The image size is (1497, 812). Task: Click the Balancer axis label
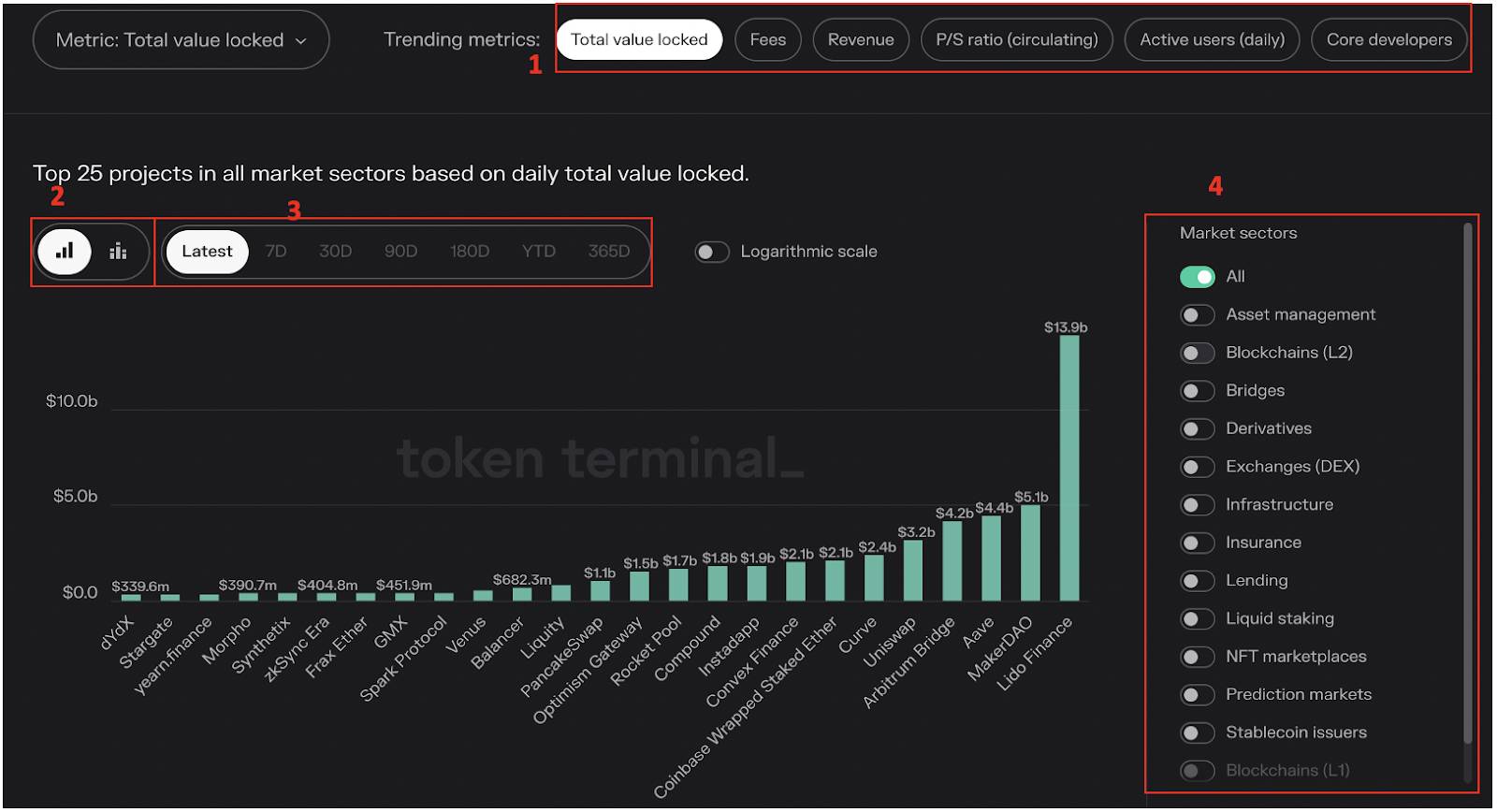(x=498, y=643)
